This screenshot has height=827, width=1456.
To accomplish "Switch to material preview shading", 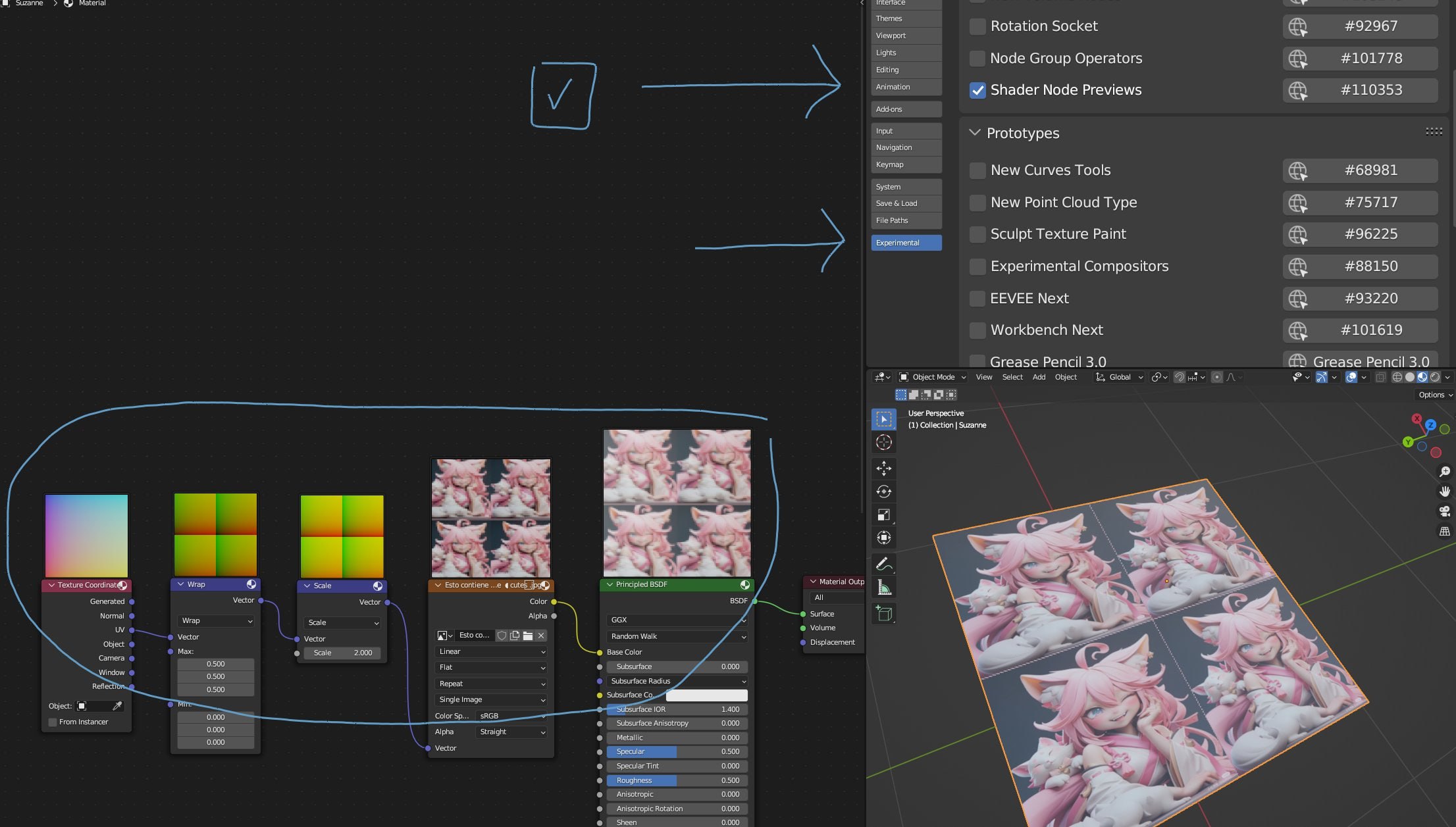I will tap(1422, 377).
